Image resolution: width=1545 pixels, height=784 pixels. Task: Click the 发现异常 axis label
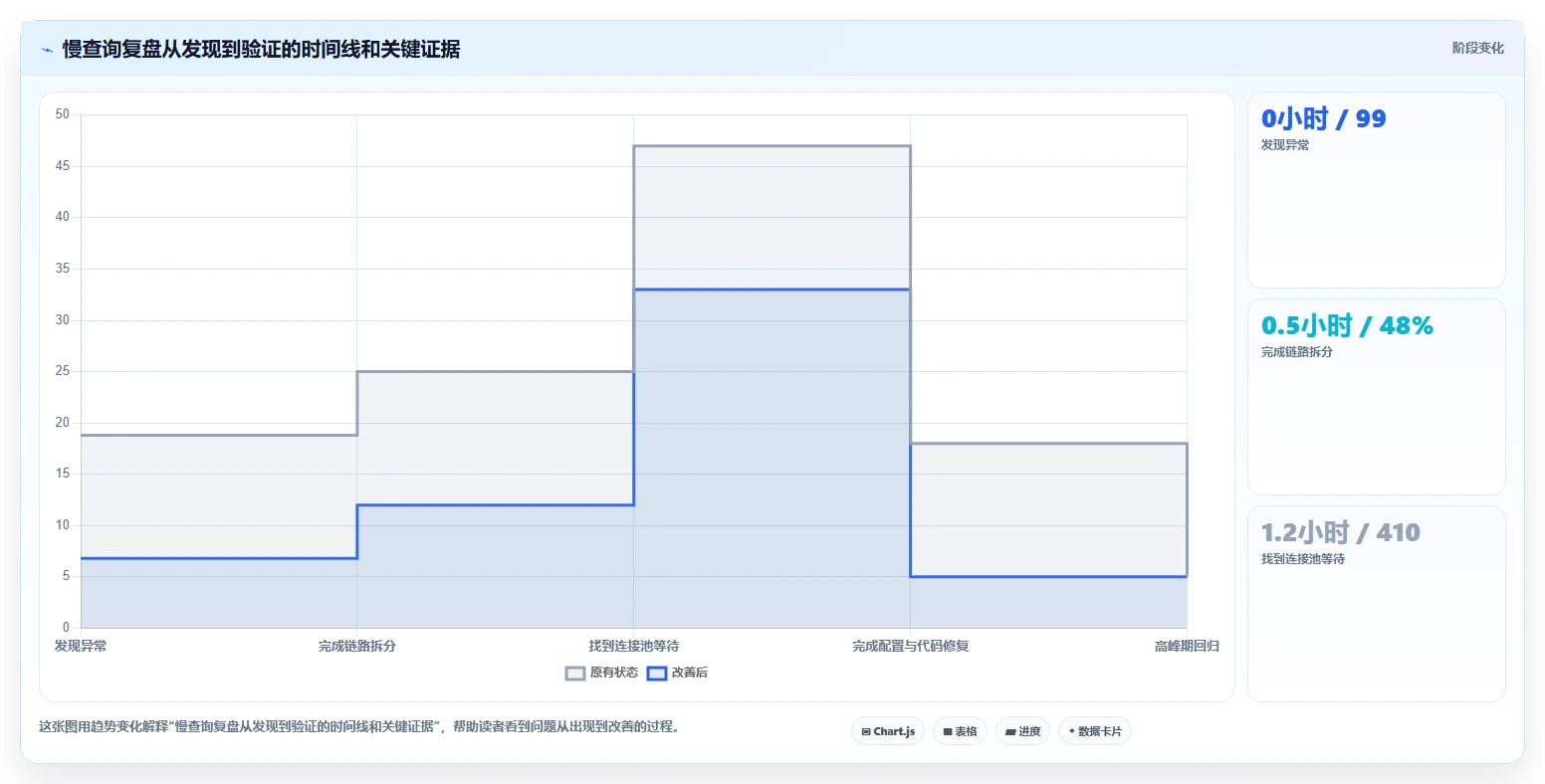[x=81, y=646]
